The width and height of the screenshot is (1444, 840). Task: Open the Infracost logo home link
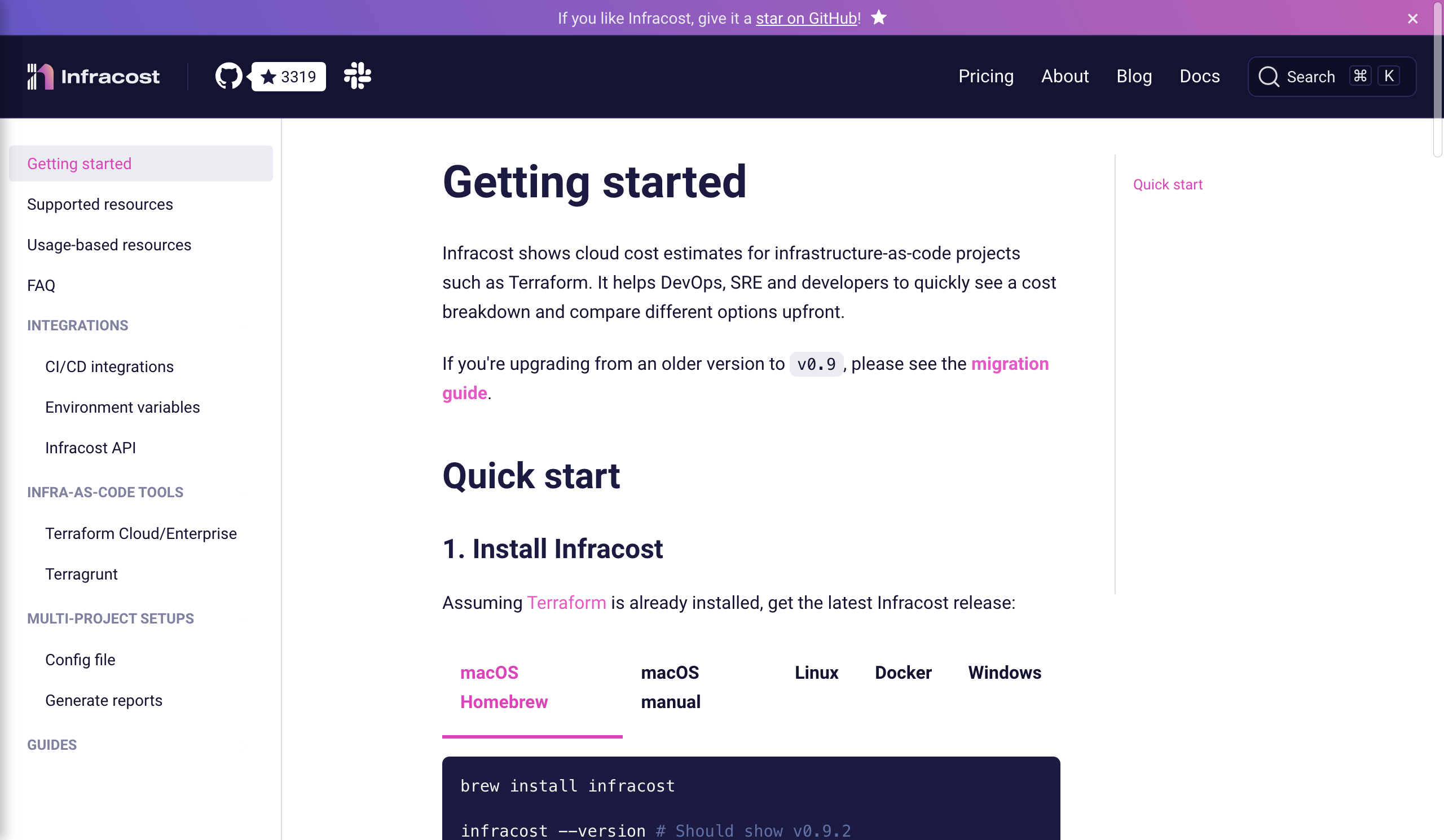pos(94,76)
